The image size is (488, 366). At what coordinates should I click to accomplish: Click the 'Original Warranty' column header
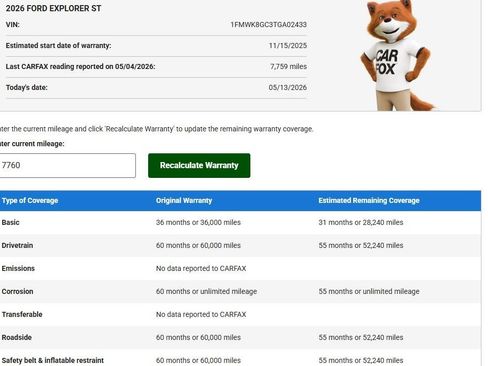184,201
